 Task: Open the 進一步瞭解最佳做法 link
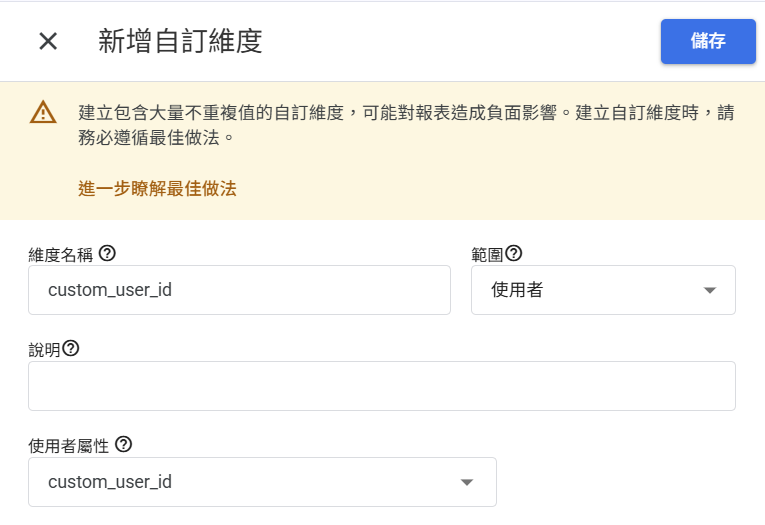tap(157, 188)
